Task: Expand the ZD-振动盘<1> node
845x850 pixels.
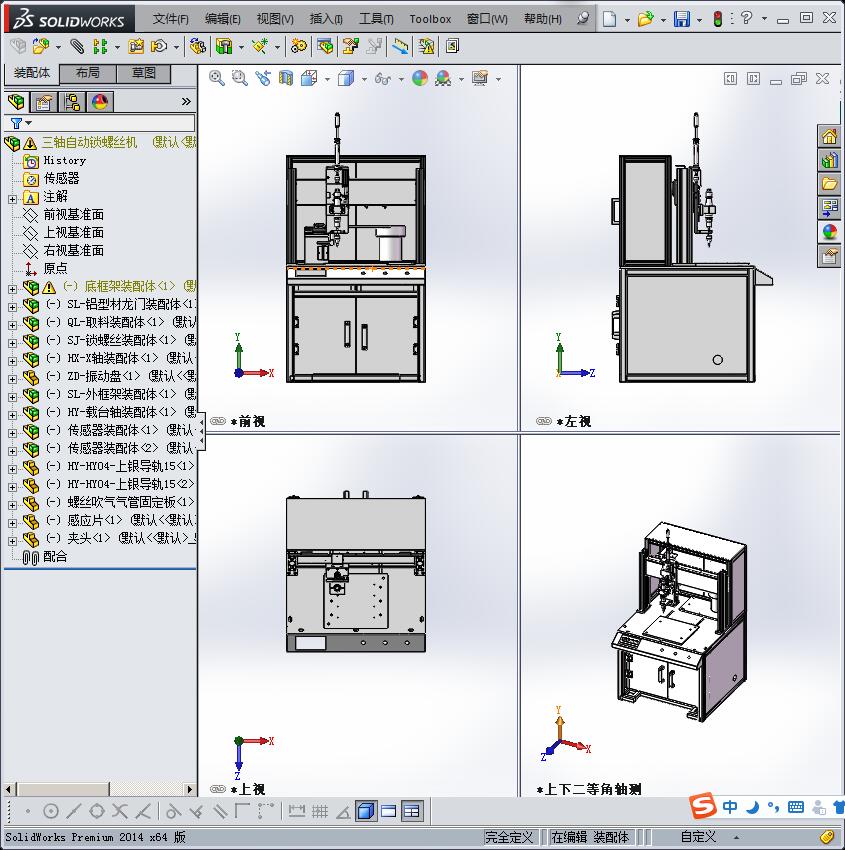Action: (12, 378)
